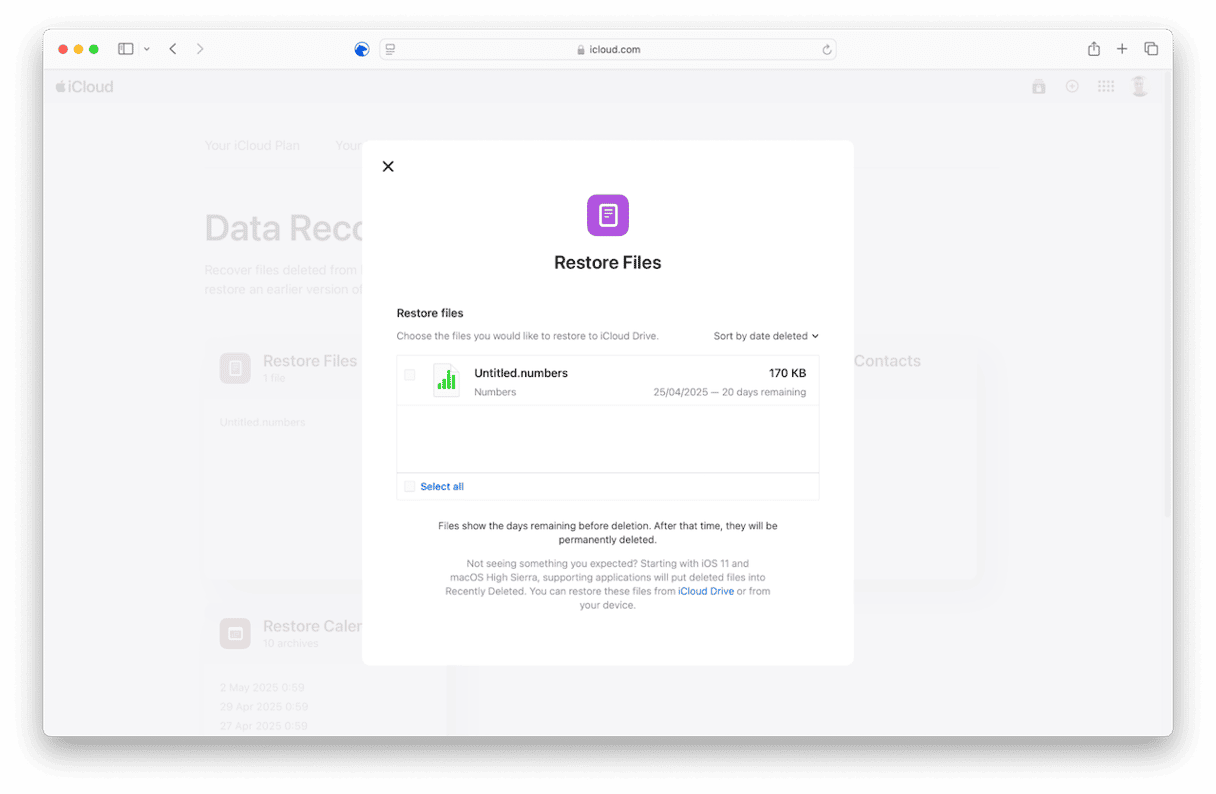1216x794 pixels.
Task: Open the account profile avatar
Action: coord(1140,87)
